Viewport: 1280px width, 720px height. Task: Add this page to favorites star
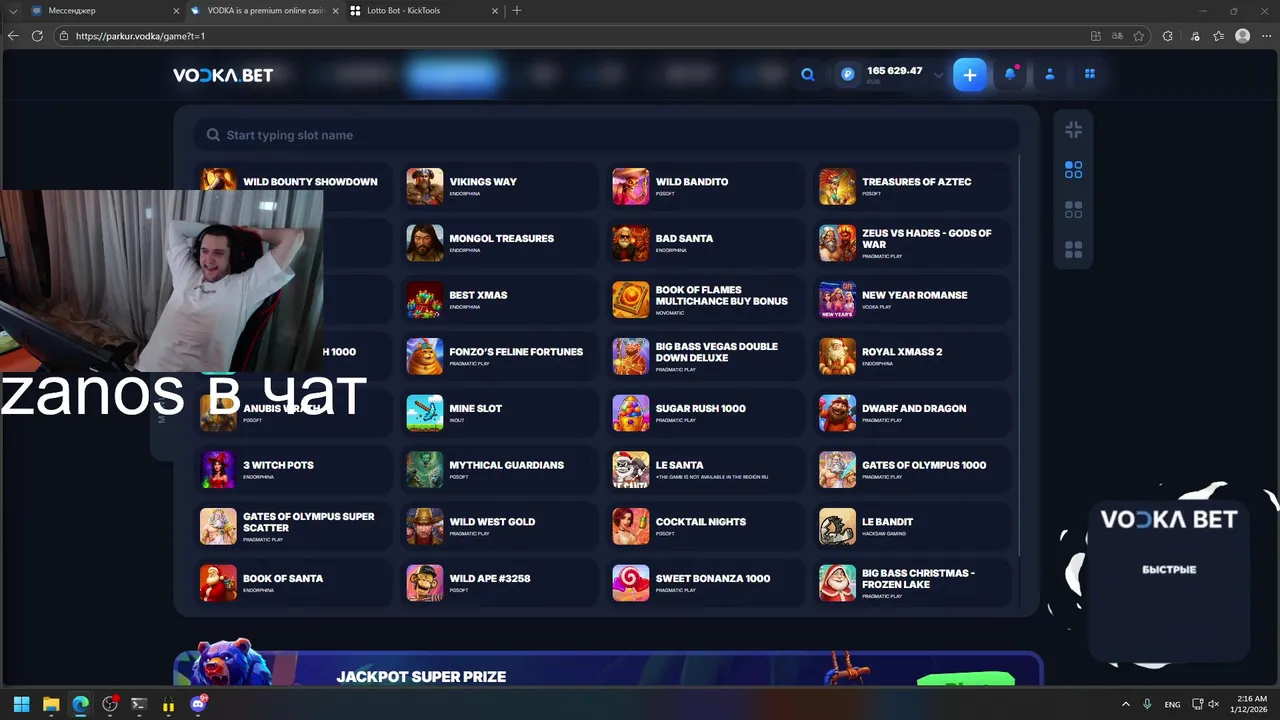pos(1139,36)
